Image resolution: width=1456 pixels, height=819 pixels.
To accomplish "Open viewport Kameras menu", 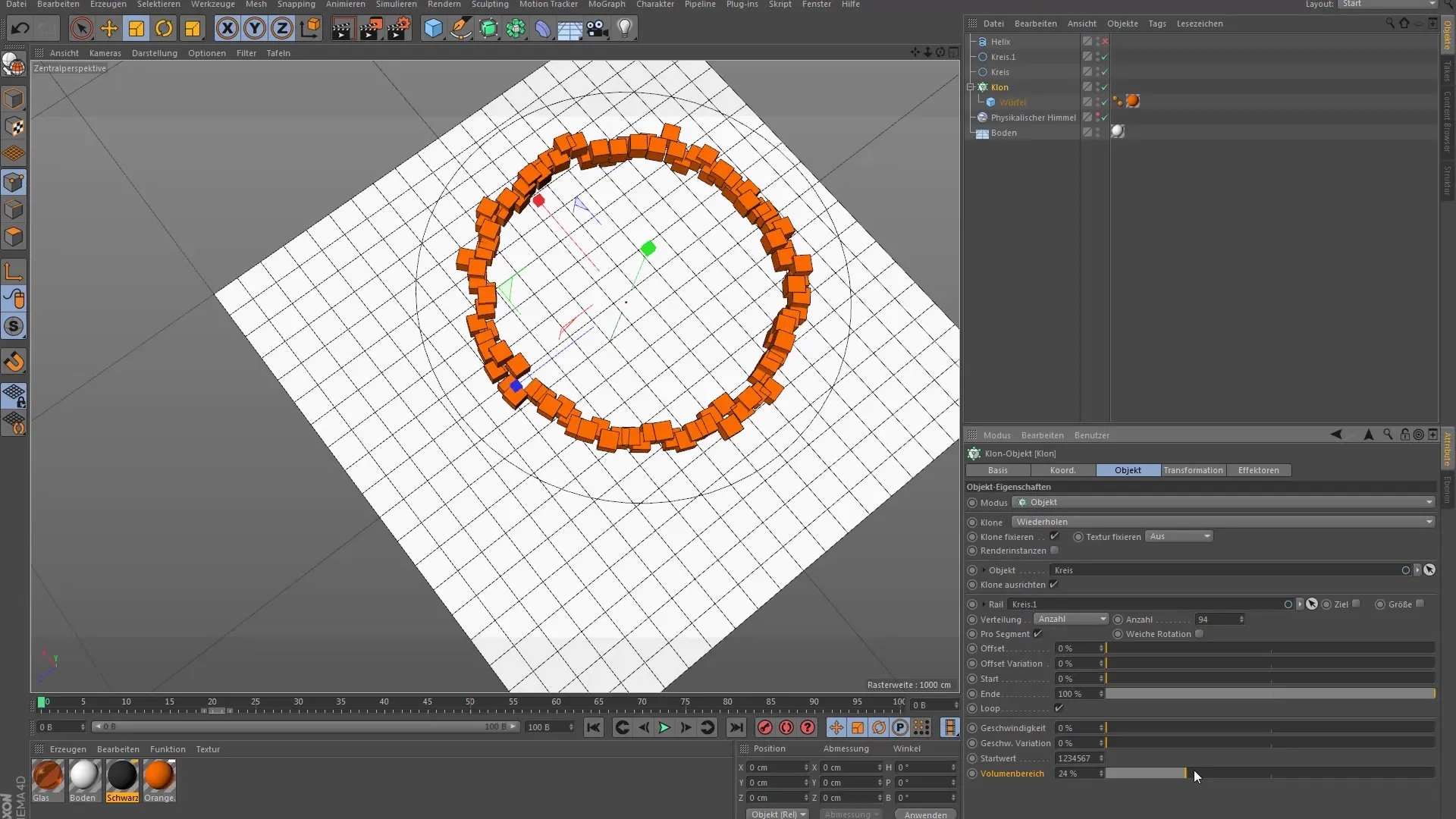I will [105, 53].
